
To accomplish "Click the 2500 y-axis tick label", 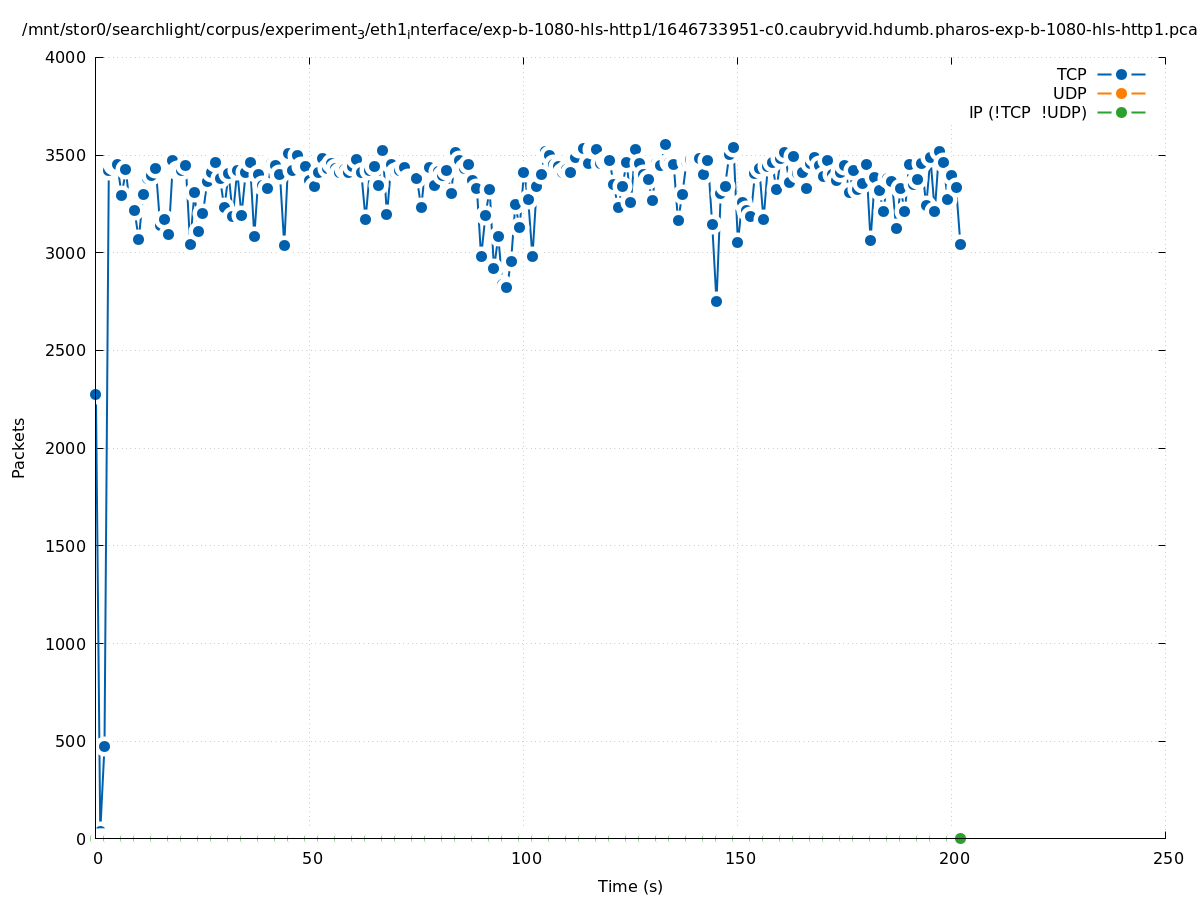I will point(65,350).
